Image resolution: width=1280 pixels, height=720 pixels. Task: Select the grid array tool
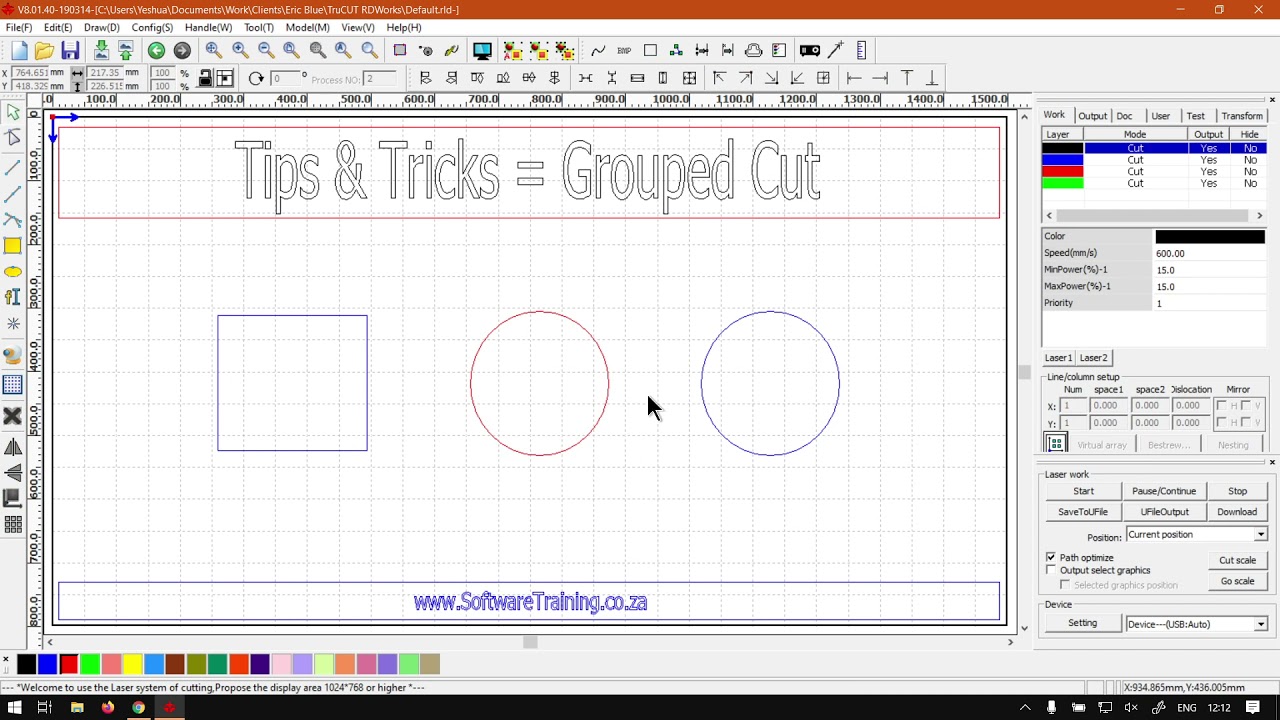pos(13,385)
